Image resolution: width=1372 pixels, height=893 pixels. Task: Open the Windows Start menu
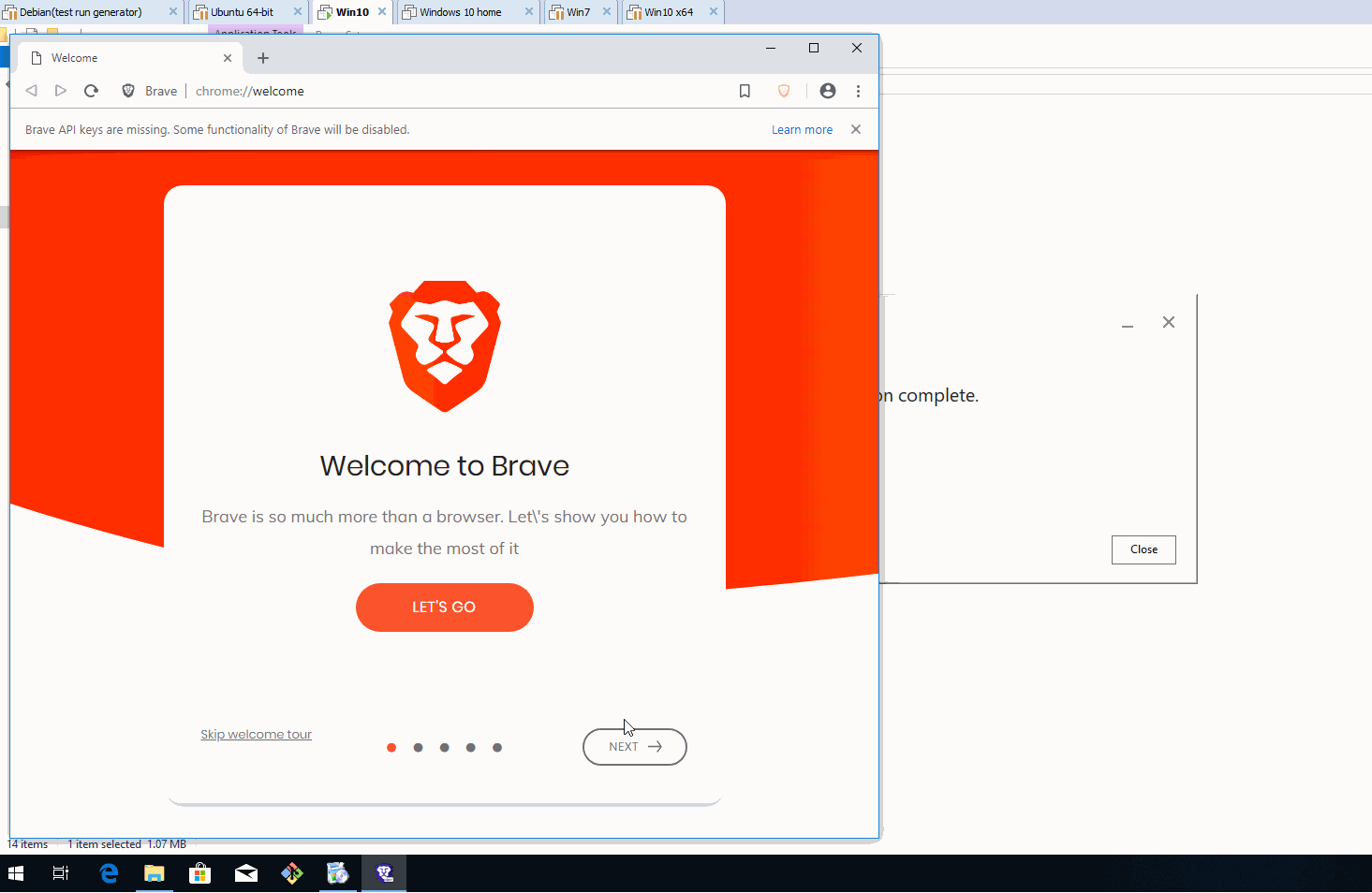[17, 873]
